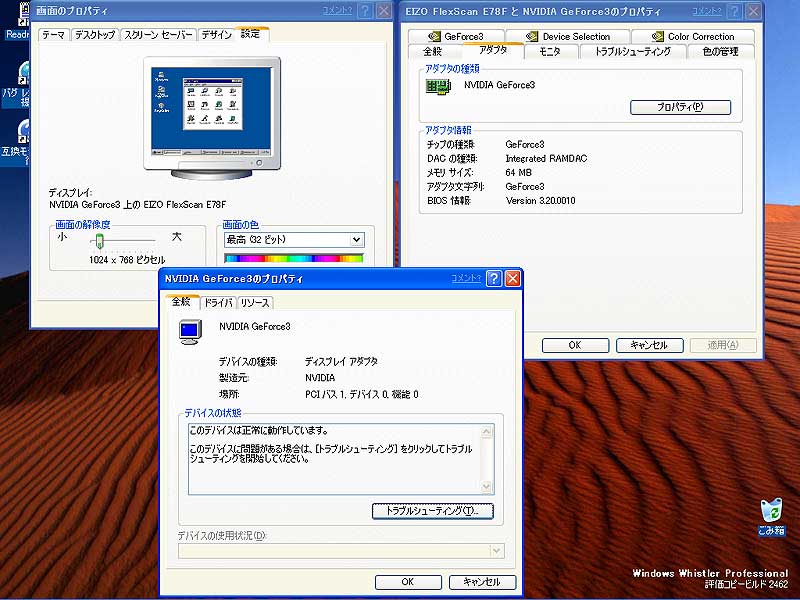Click the トラブルシューティング(T) button

(x=433, y=511)
